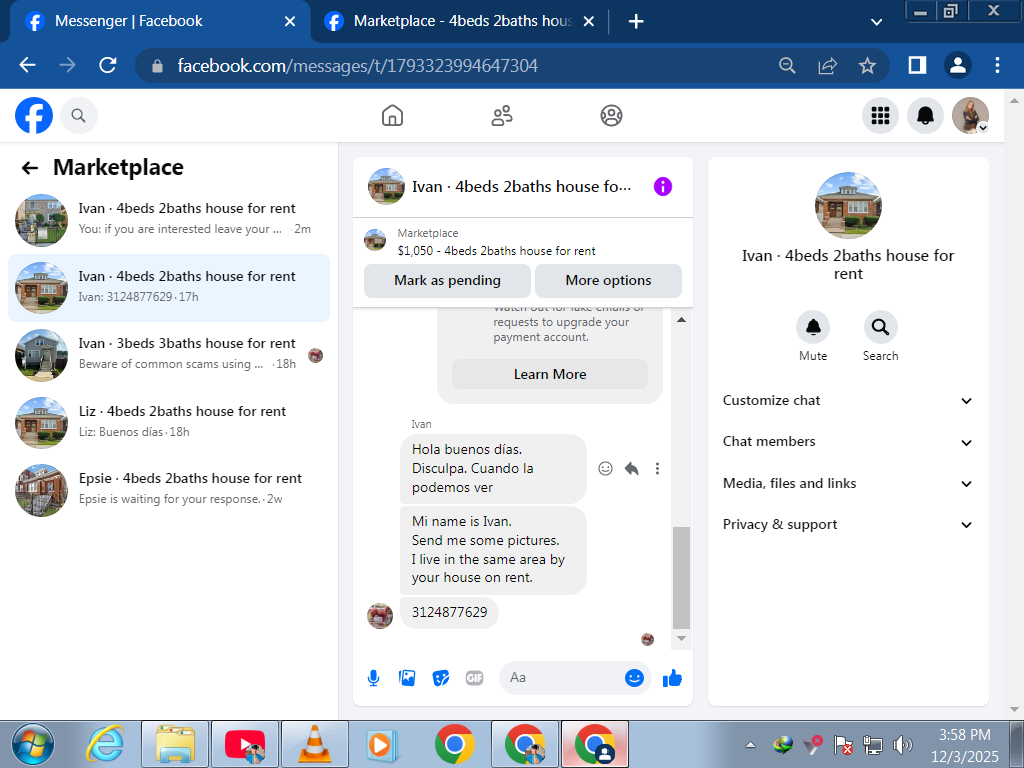Click More options button
Screen dimensions: 1024x768
pyautogui.click(x=608, y=281)
